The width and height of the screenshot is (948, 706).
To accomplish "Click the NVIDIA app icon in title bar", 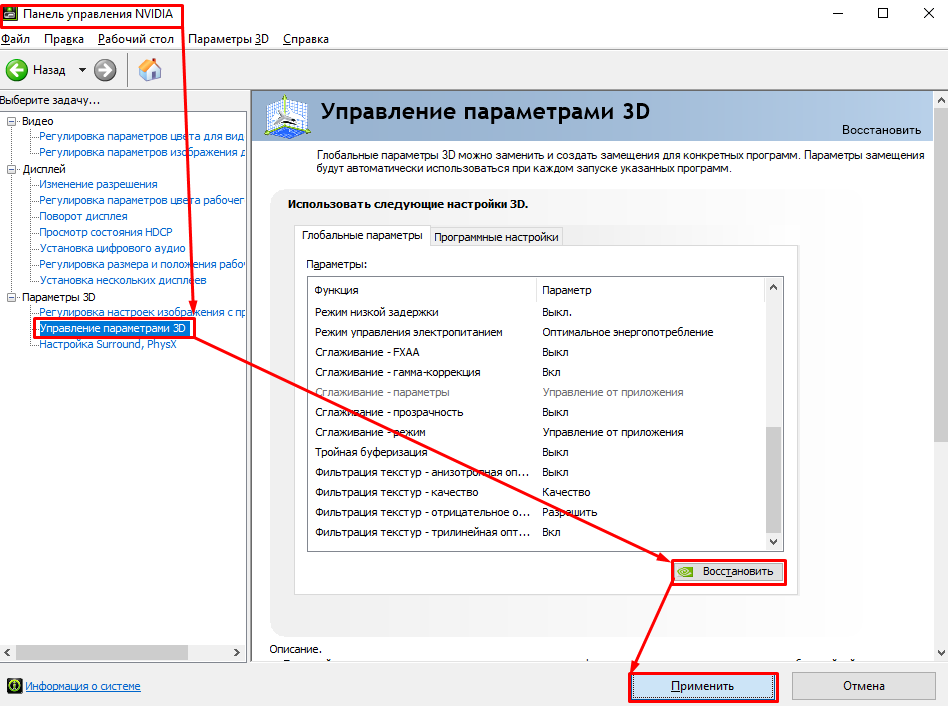I will point(10,13).
